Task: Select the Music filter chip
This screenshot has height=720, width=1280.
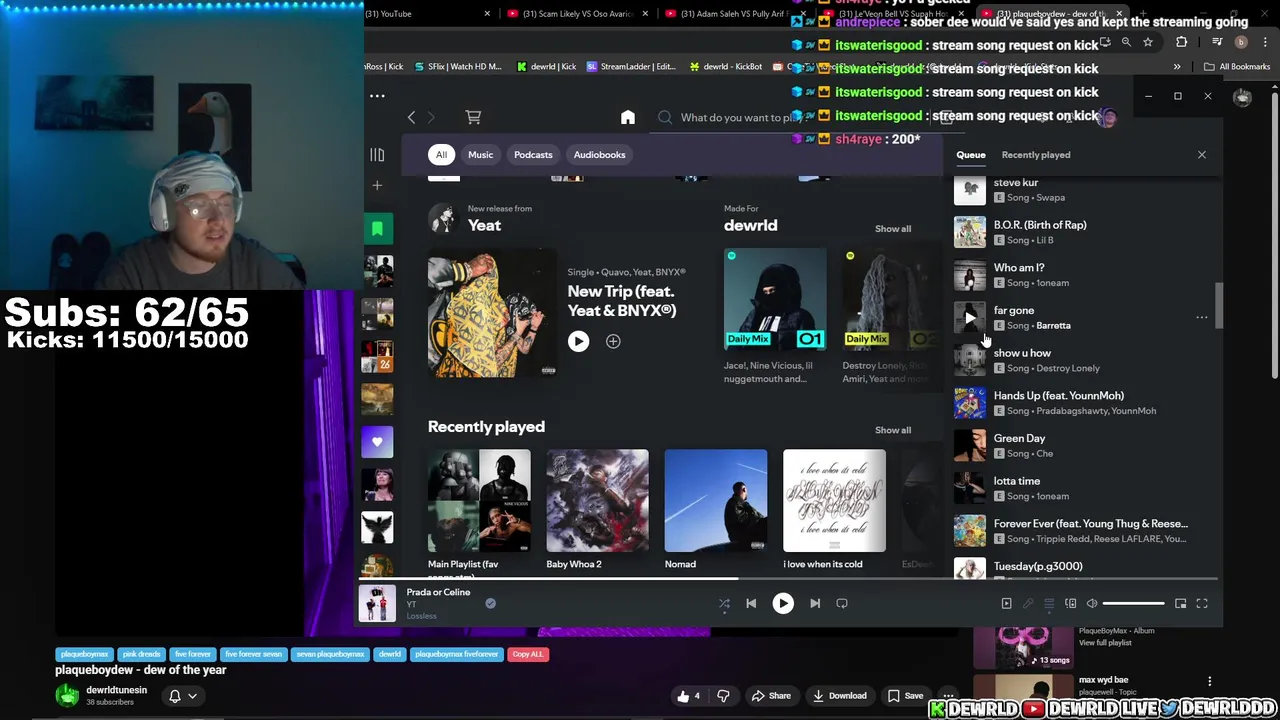Action: (x=480, y=155)
